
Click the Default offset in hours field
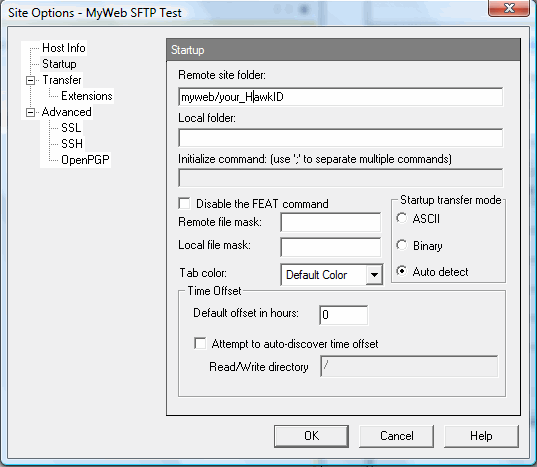(x=344, y=315)
